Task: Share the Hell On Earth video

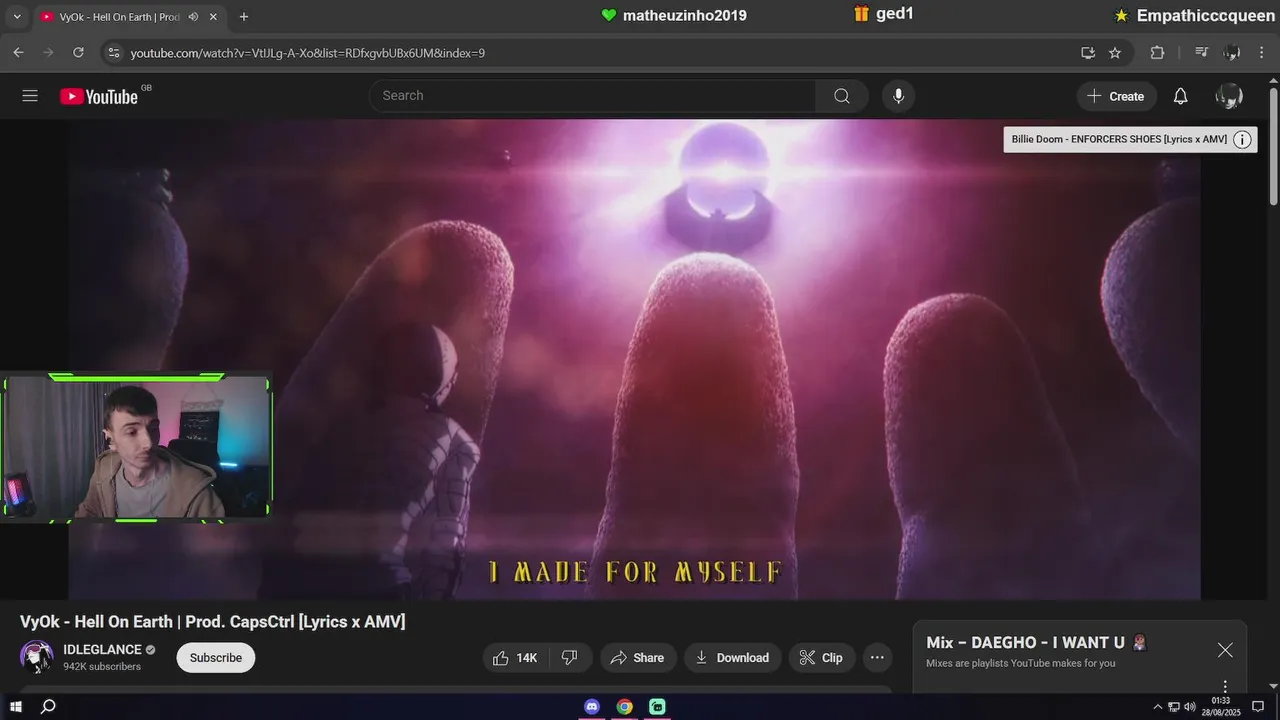Action: (638, 657)
